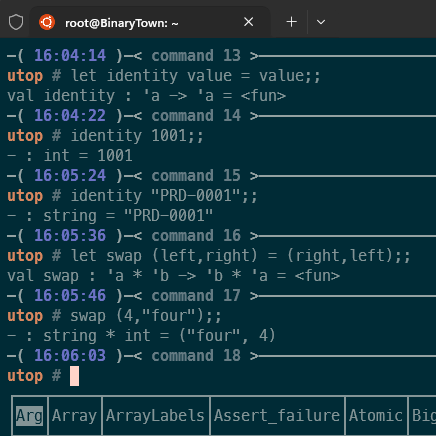436x436 pixels.
Task: Click the text 'identity "PRD-0001";;'
Action: pyautogui.click(x=164, y=196)
